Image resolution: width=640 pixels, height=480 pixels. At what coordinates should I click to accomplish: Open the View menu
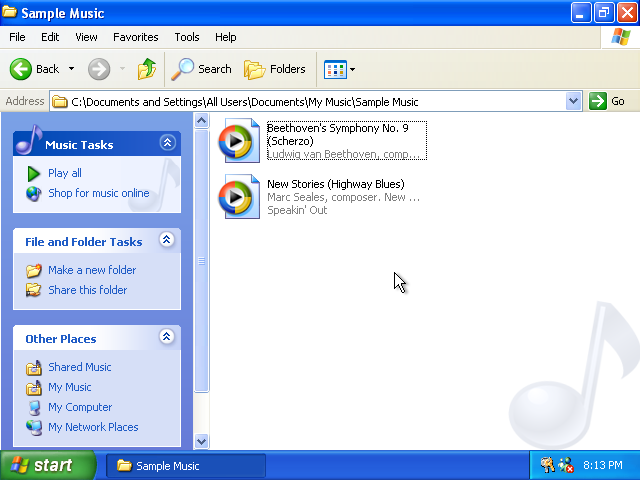86,37
